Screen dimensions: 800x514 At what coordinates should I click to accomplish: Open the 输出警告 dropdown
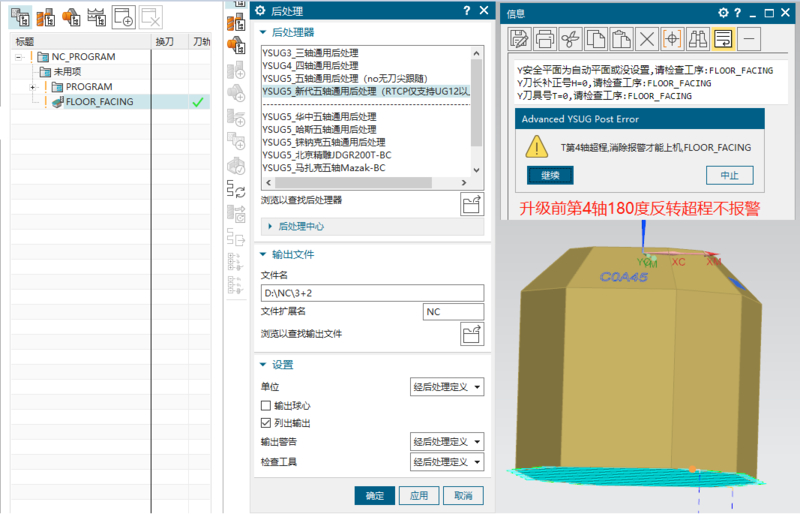(447, 442)
